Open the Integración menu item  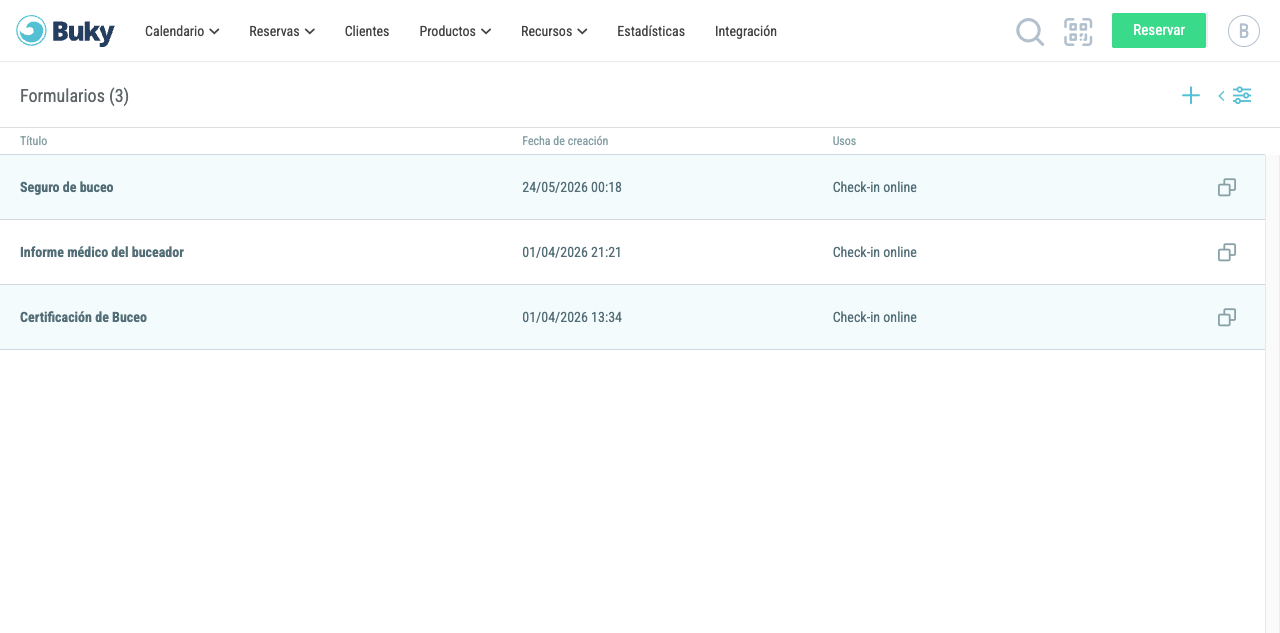[x=746, y=31]
